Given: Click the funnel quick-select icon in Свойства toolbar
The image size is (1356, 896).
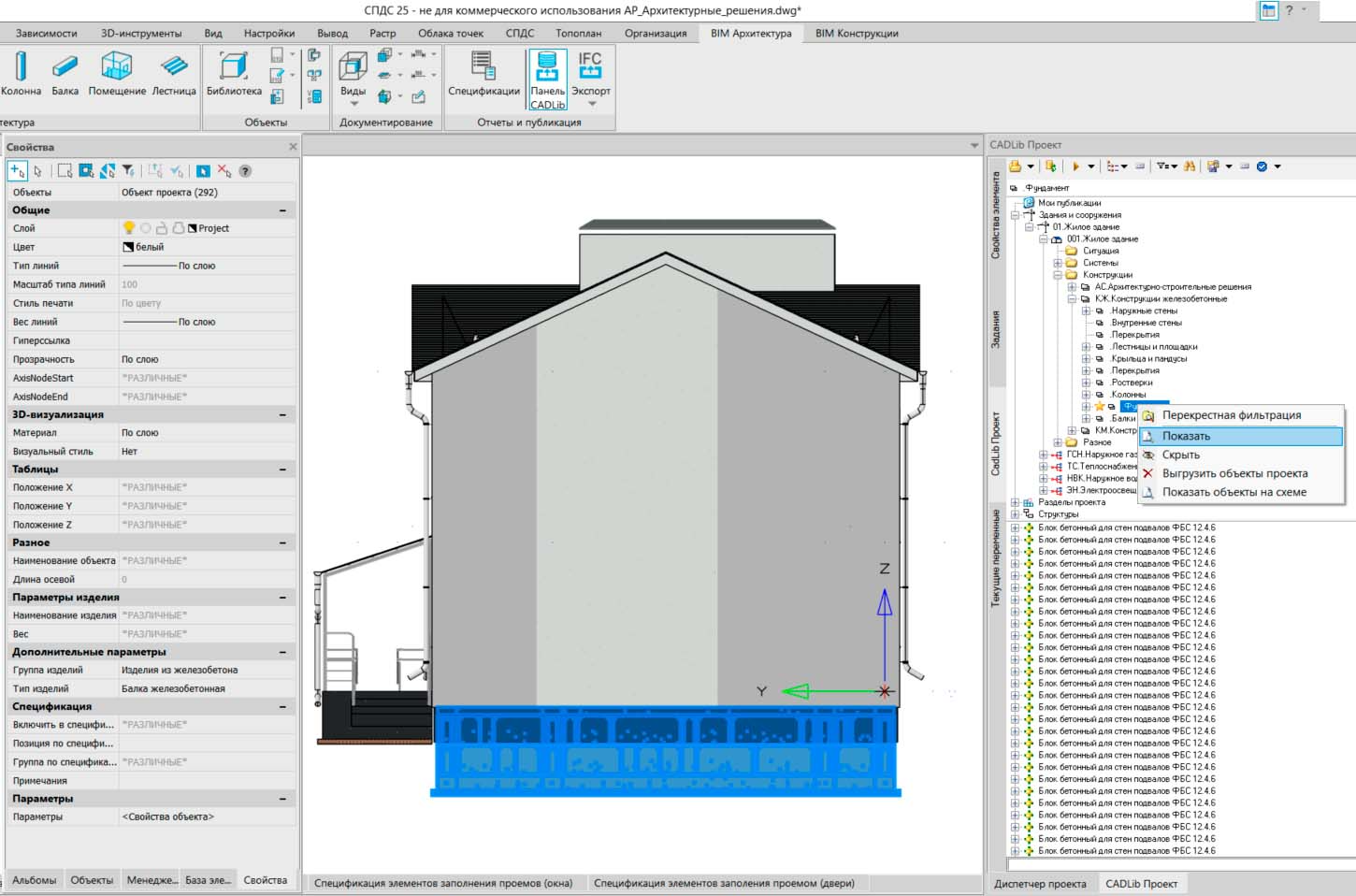Looking at the screenshot, I should click(x=128, y=171).
